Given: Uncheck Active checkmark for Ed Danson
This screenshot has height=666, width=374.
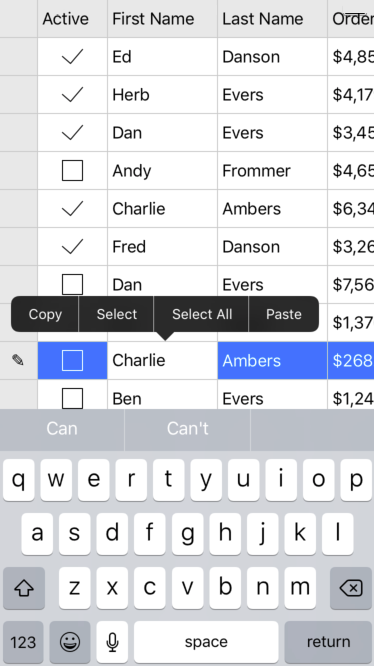Looking at the screenshot, I should 72,56.
